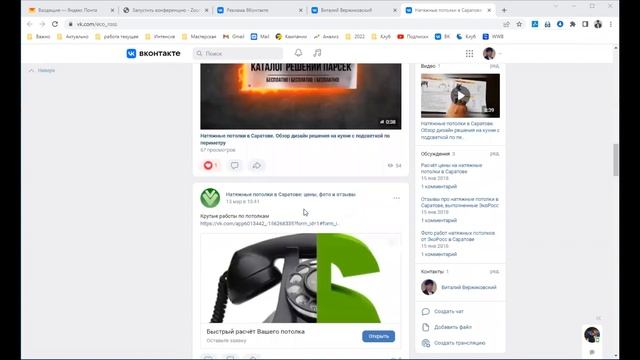Viewport: 640px width, 360px height.
Task: Open the Важно bookmarks folder
Action: (x=39, y=37)
